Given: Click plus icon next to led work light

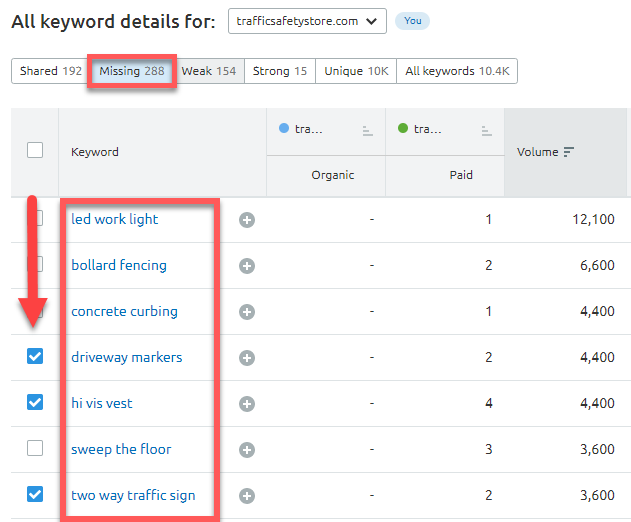Looking at the screenshot, I should [x=247, y=220].
